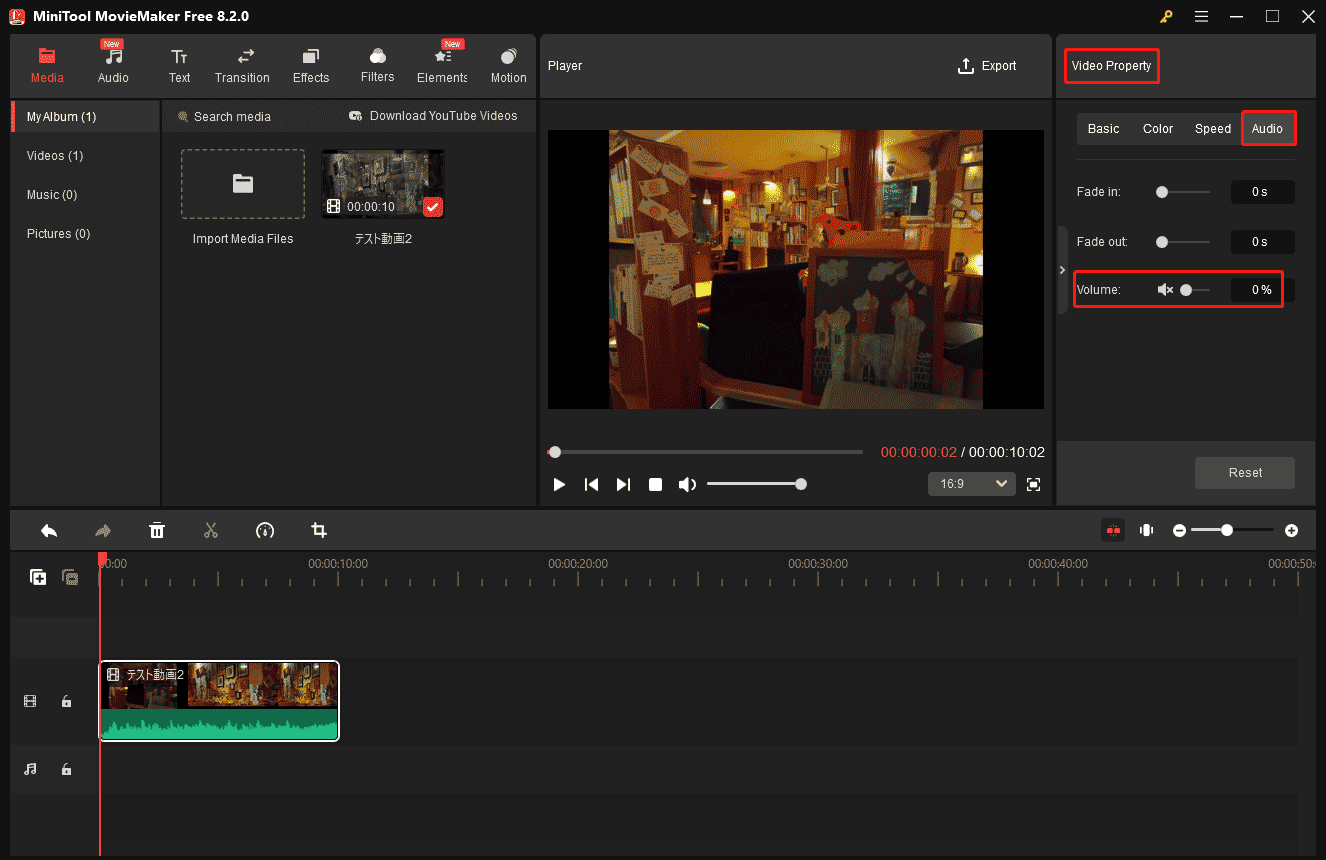
Task: Add a new track icon
Action: click(38, 577)
